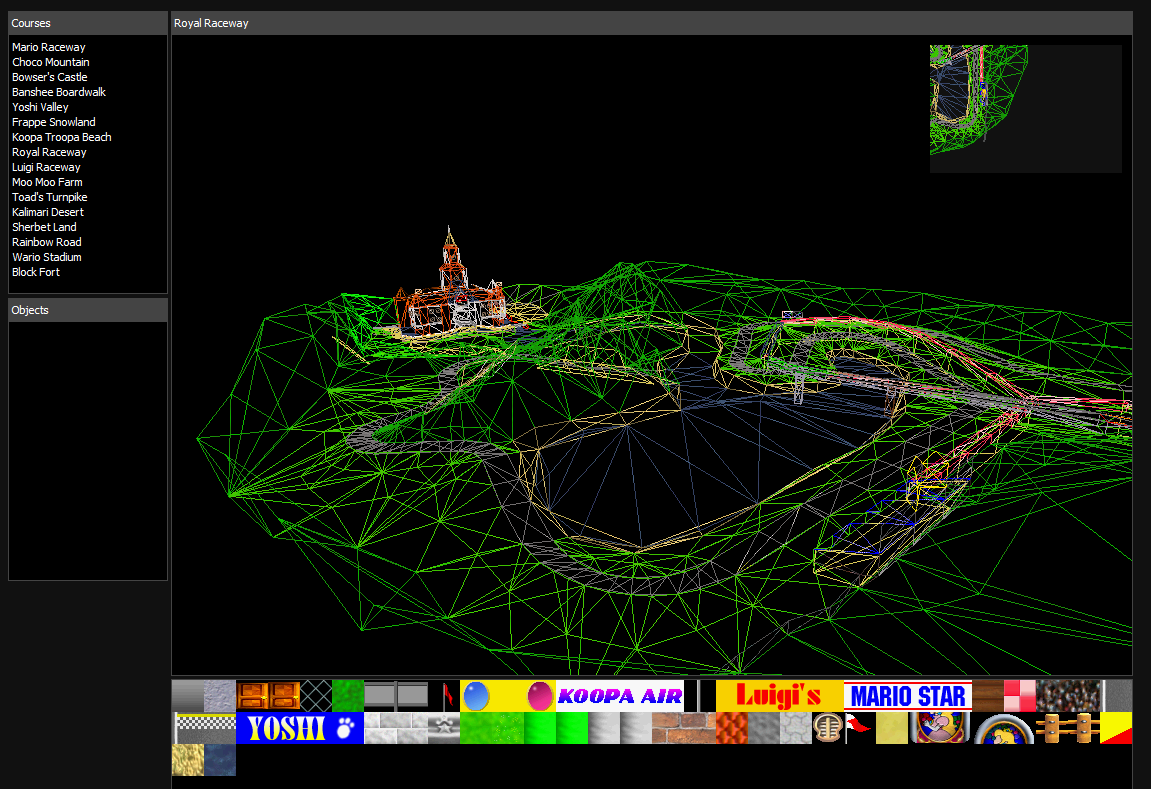The width and height of the screenshot is (1151, 789).
Task: Select the Peach stained glass texture
Action: point(940,728)
